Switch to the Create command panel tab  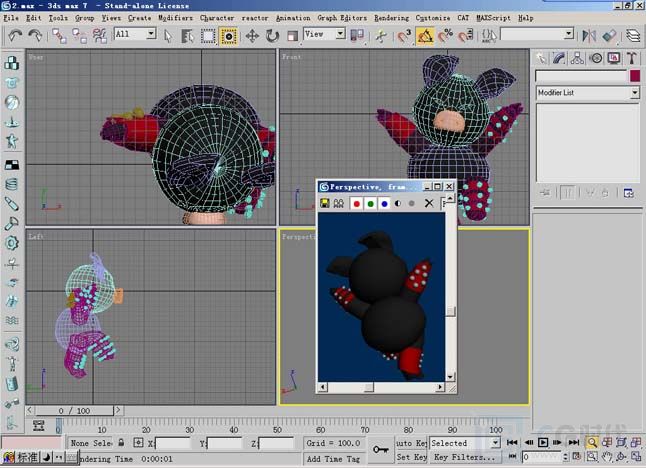pos(541,58)
